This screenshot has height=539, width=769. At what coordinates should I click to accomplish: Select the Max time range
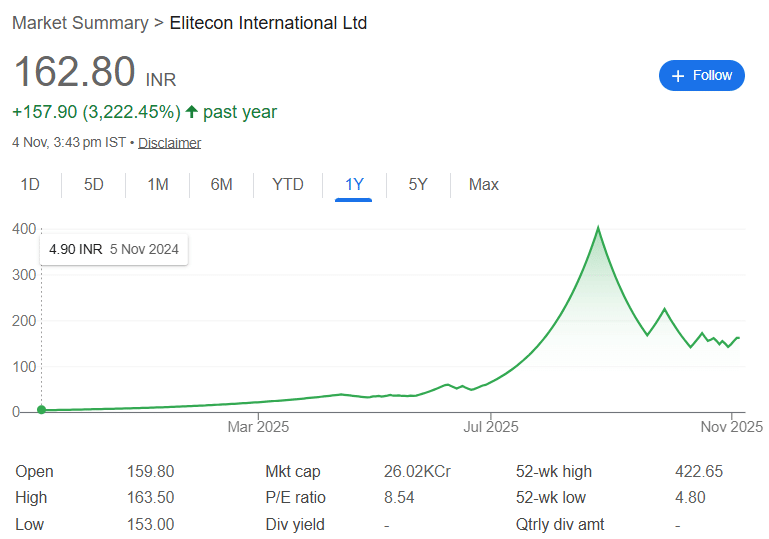(484, 184)
